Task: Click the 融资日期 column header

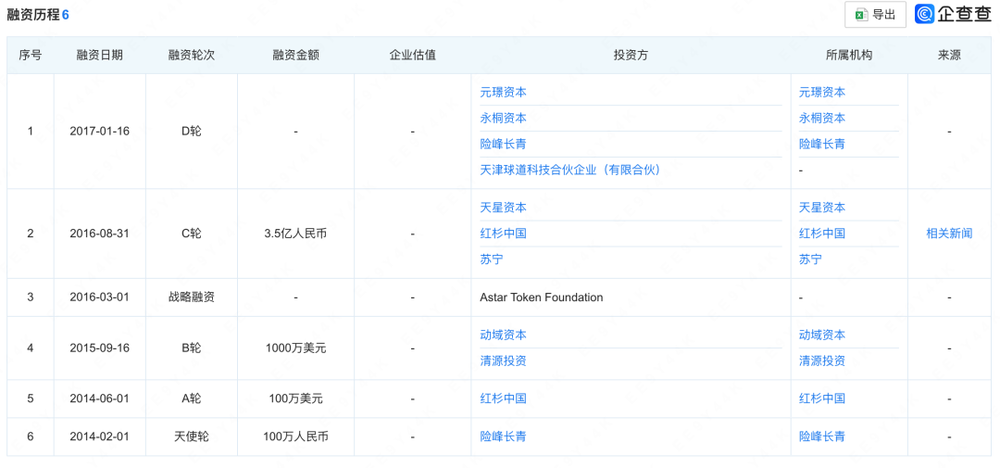Action: (x=99, y=55)
